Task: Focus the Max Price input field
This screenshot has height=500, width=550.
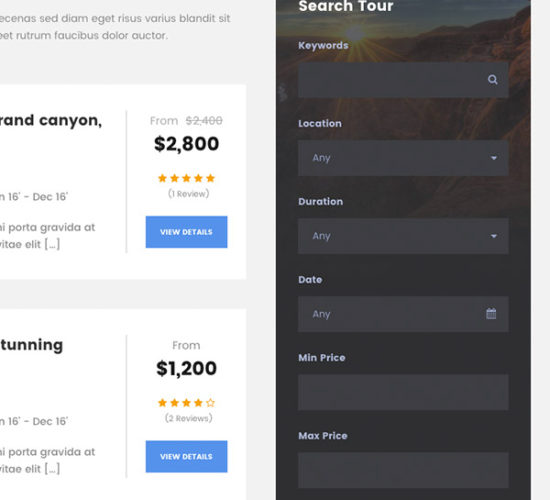Action: pyautogui.click(x=403, y=470)
